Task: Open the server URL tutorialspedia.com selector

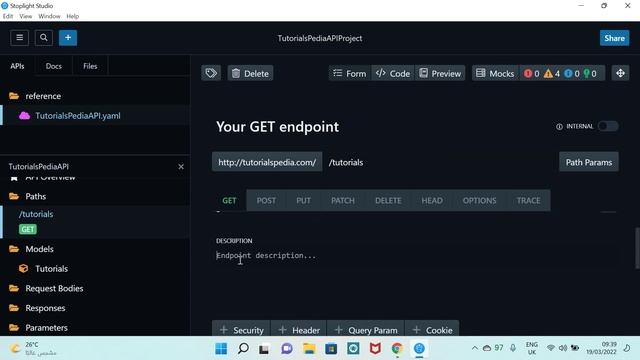Action: [267, 162]
